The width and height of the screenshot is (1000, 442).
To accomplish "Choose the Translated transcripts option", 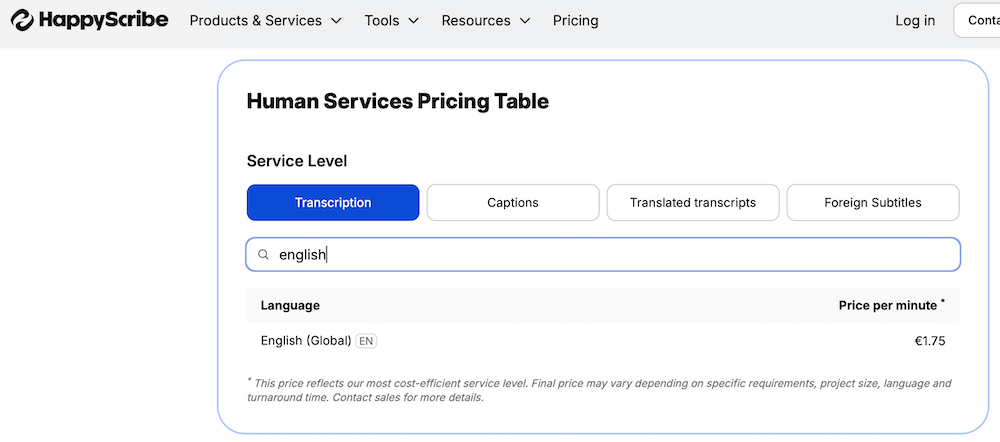I will [692, 202].
